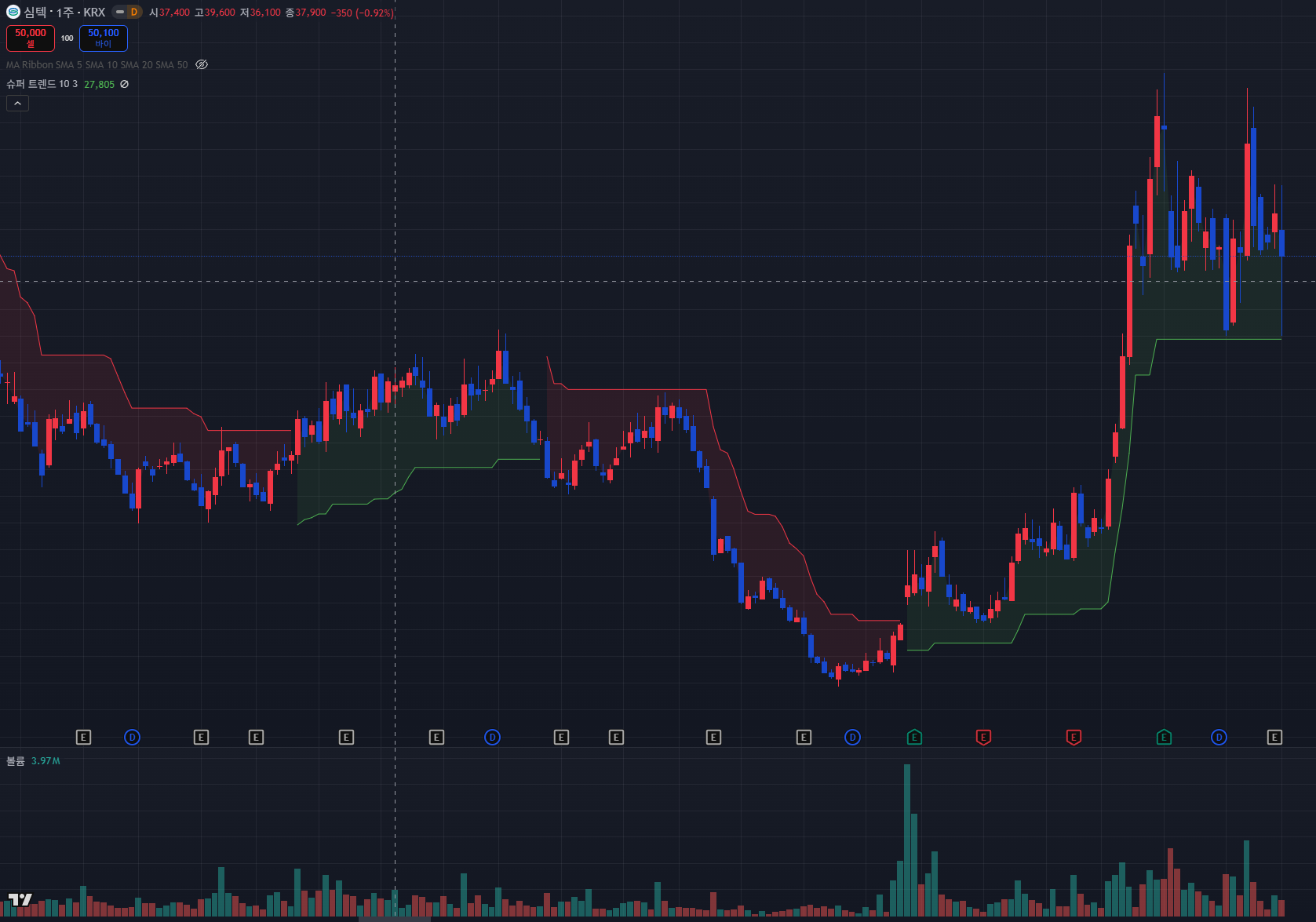Viewport: 1316px width, 922px height.
Task: Click the first green E earnings marker
Action: pos(914,737)
